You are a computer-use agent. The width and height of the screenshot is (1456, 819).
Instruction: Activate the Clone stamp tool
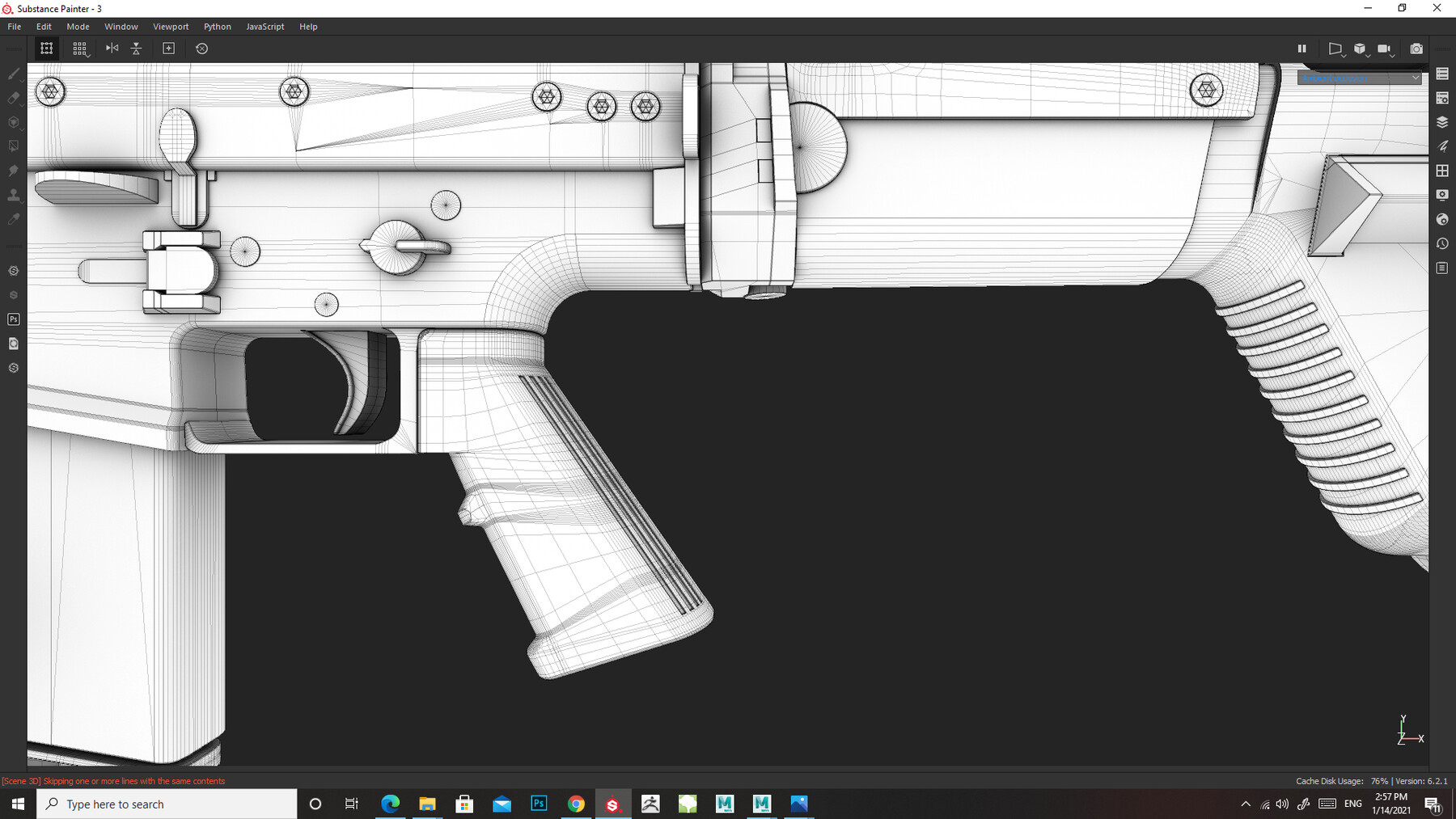click(x=13, y=194)
